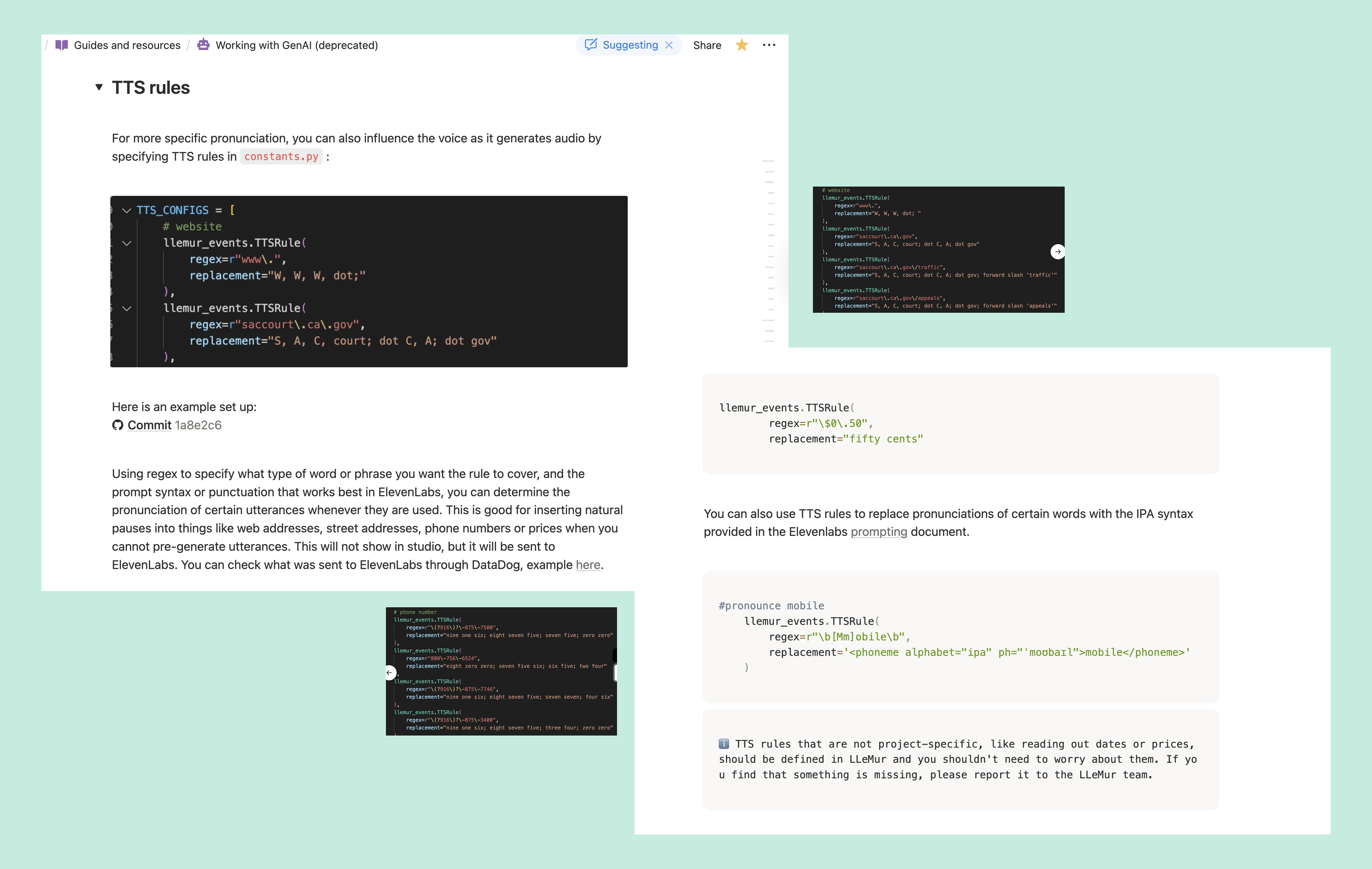Fold the second TTSRule saccourt block chevron
Screen dimensions: 1372x869
pos(127,308)
